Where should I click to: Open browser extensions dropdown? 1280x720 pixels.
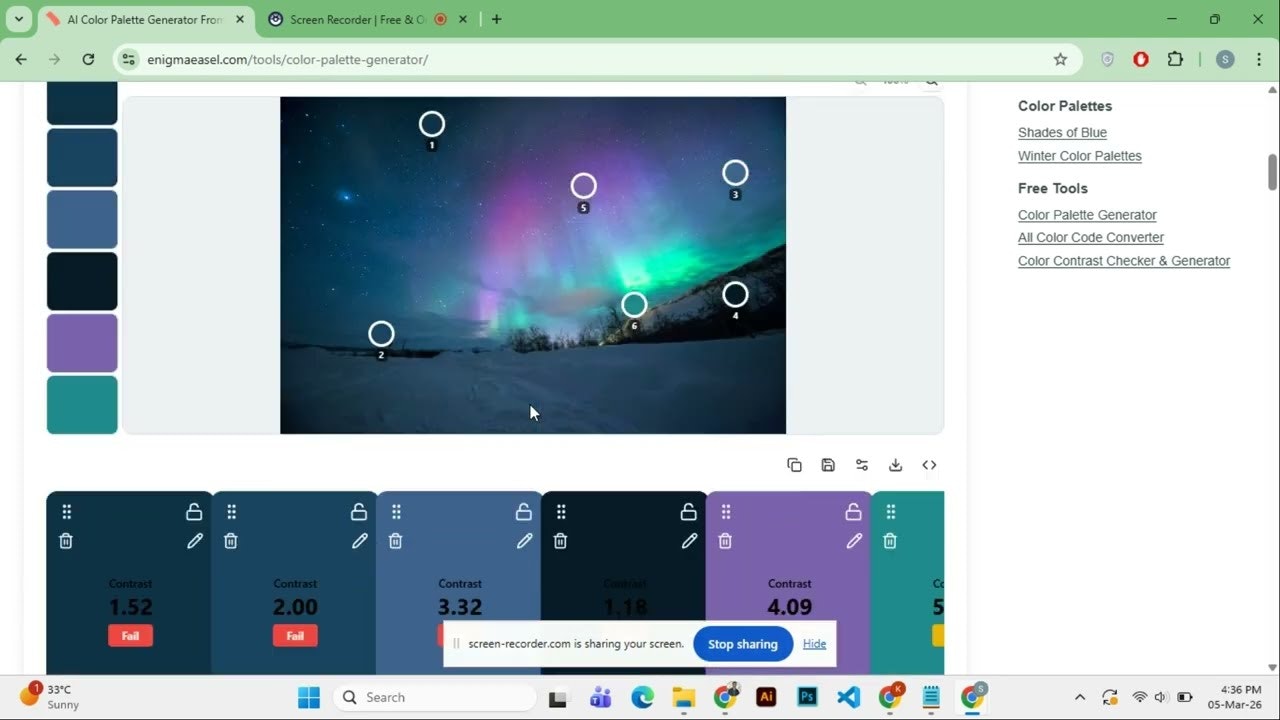[1176, 59]
